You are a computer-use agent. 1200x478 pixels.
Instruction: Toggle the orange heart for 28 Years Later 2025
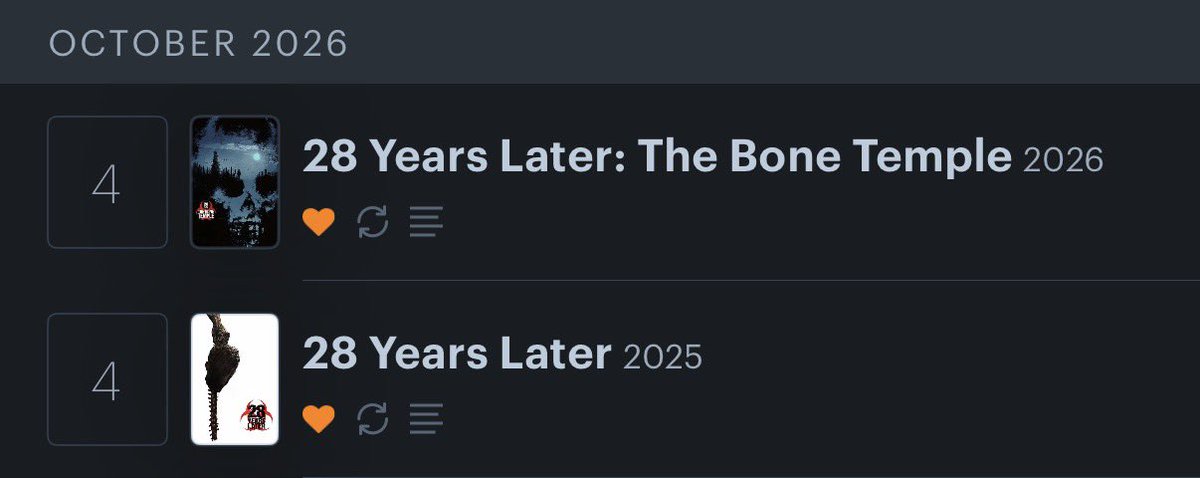(x=318, y=419)
